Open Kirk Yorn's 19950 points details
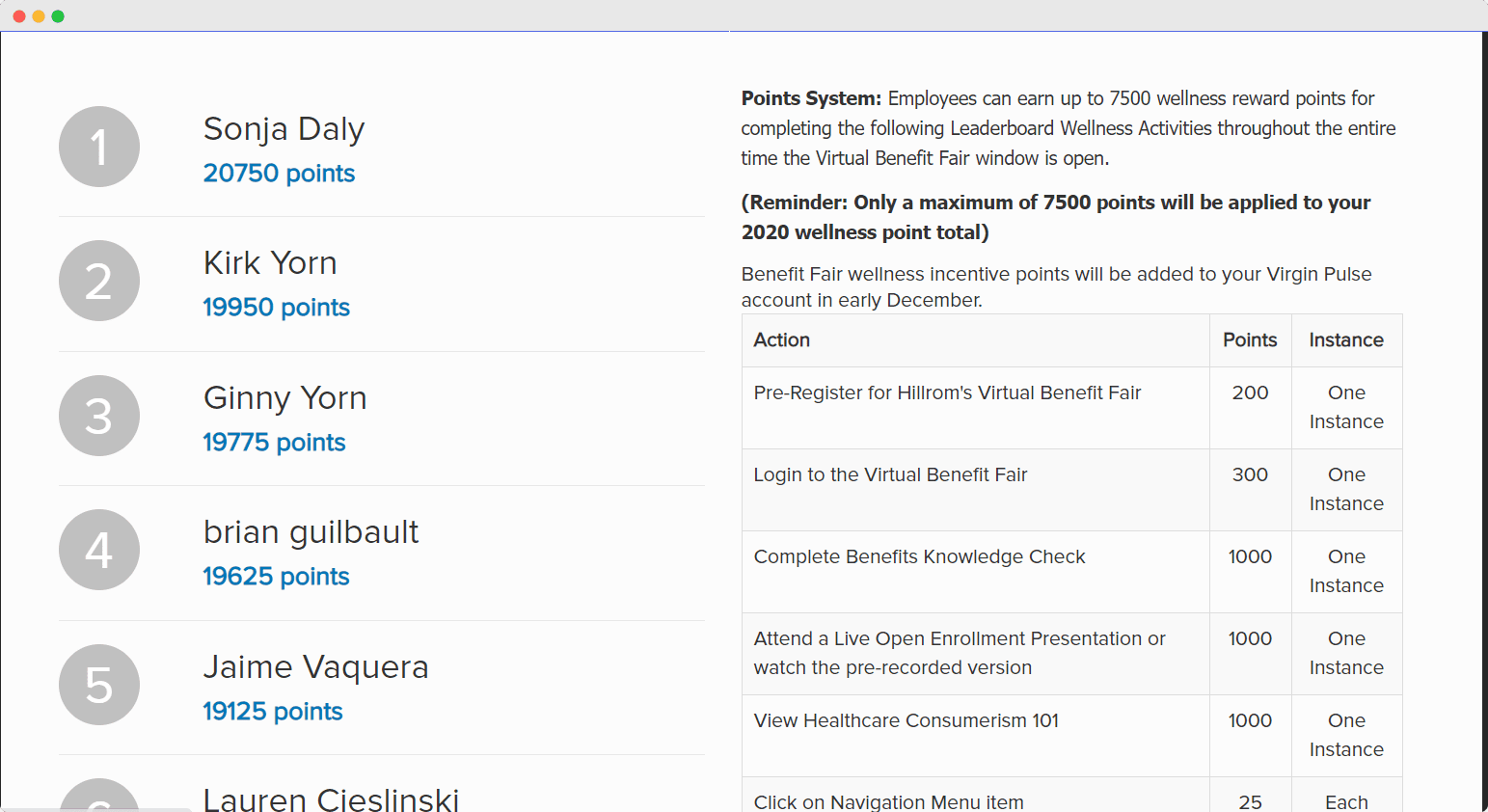Image resolution: width=1488 pixels, height=812 pixels. click(276, 308)
